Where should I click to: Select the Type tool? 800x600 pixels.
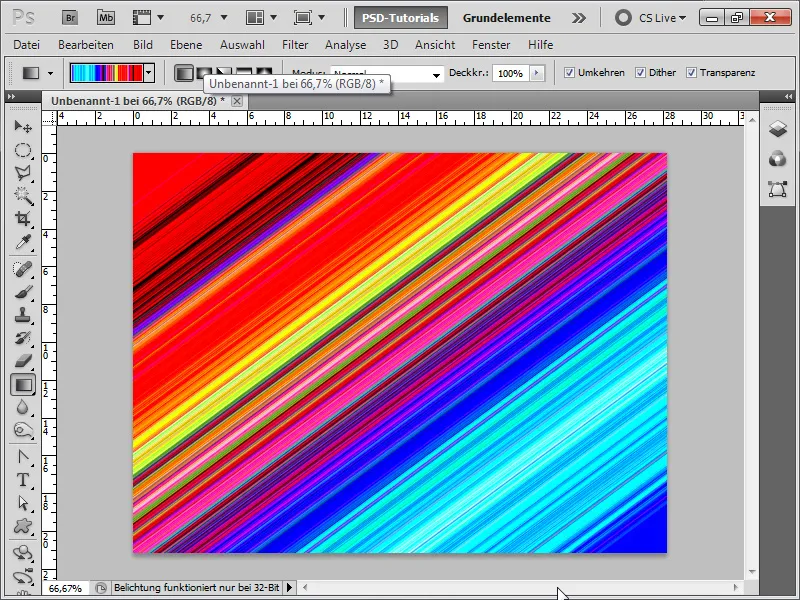[x=23, y=480]
